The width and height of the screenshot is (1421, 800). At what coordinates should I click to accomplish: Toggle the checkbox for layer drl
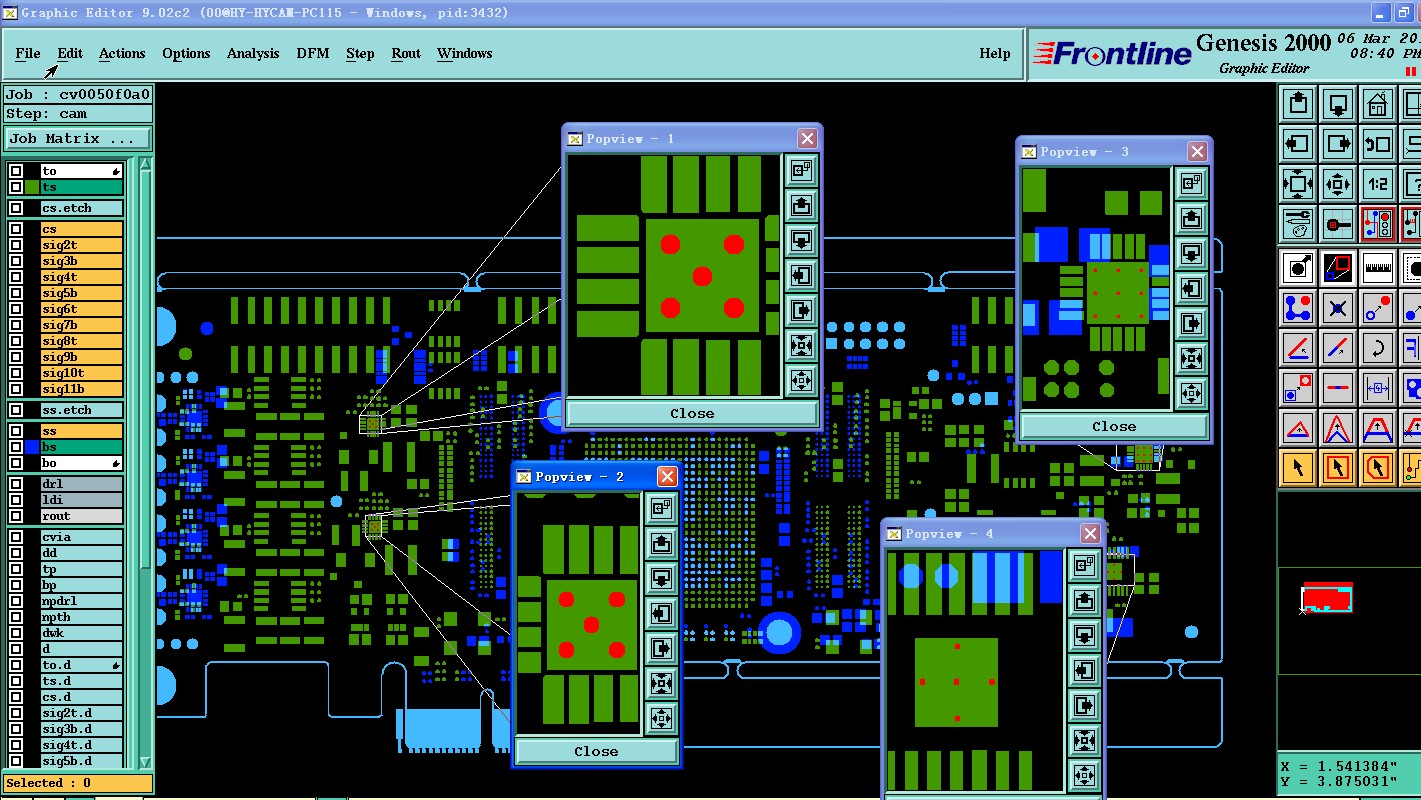click(x=16, y=484)
